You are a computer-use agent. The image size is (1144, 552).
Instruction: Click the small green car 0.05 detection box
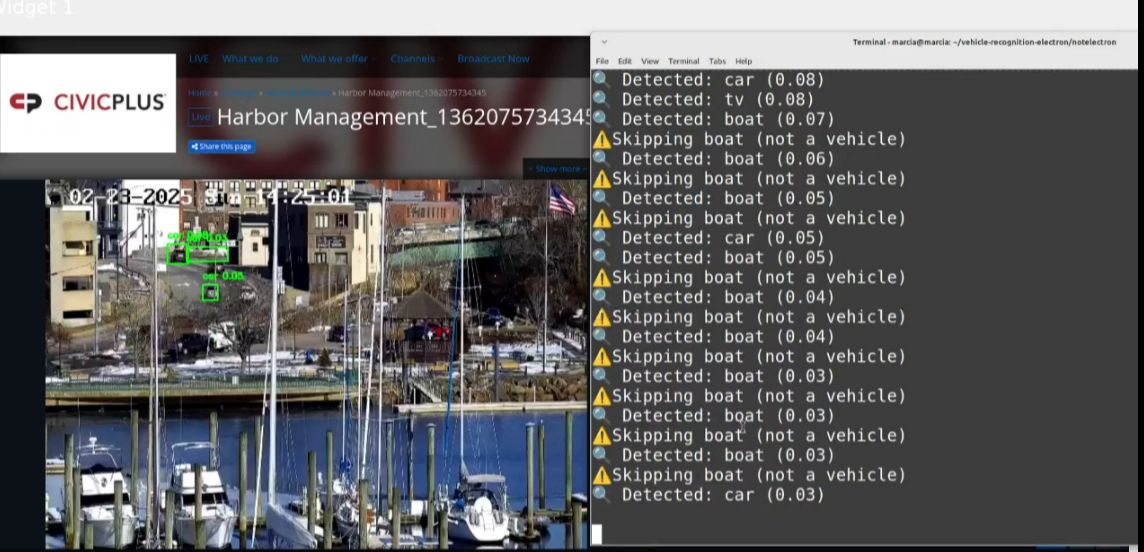(210, 292)
